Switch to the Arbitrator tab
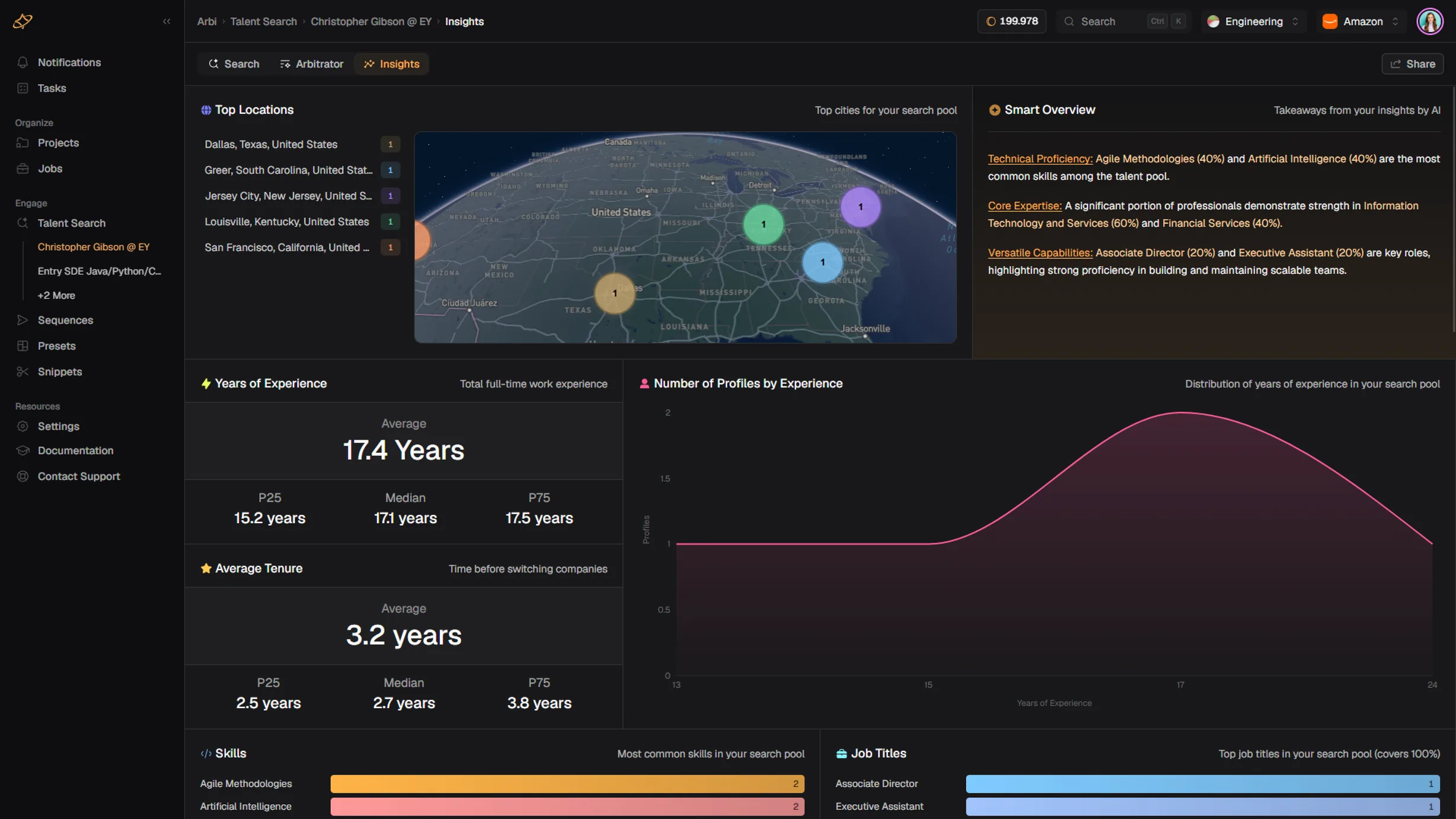Screen dimensions: 1456x819 pyautogui.click(x=312, y=64)
